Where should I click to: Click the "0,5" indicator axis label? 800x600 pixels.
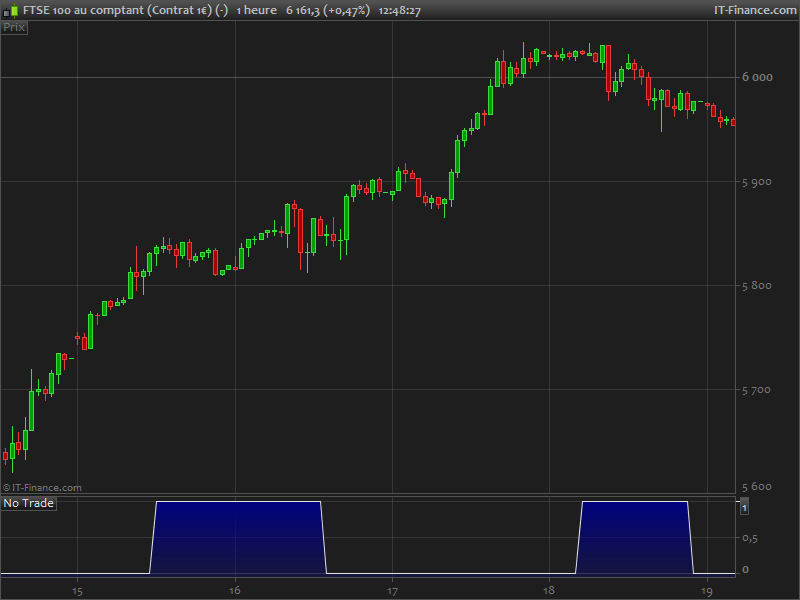click(x=749, y=538)
